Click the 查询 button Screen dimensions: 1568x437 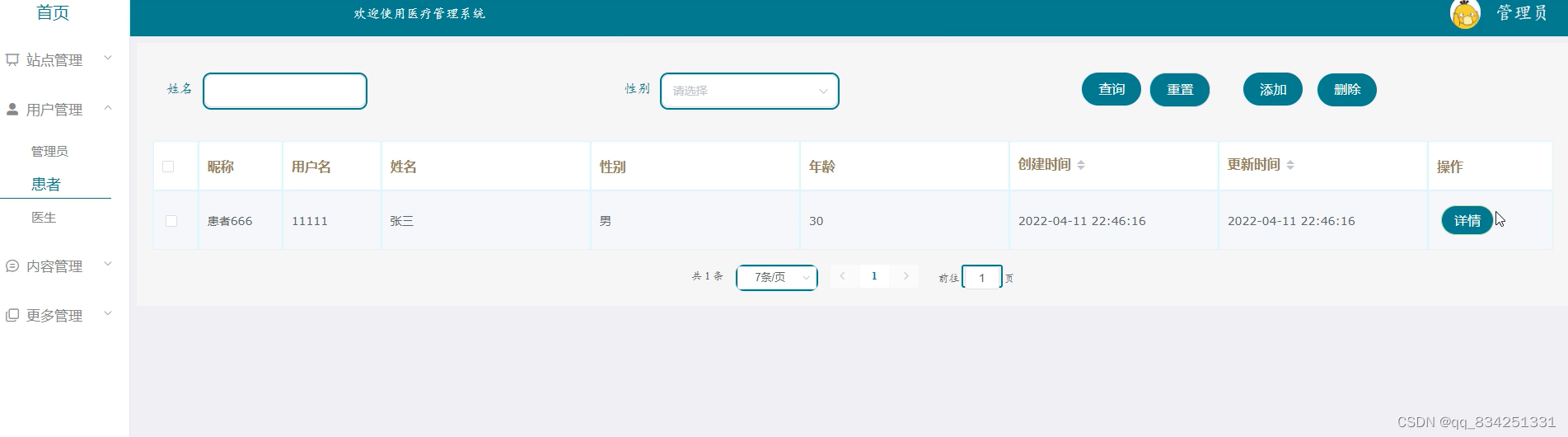coord(1112,89)
